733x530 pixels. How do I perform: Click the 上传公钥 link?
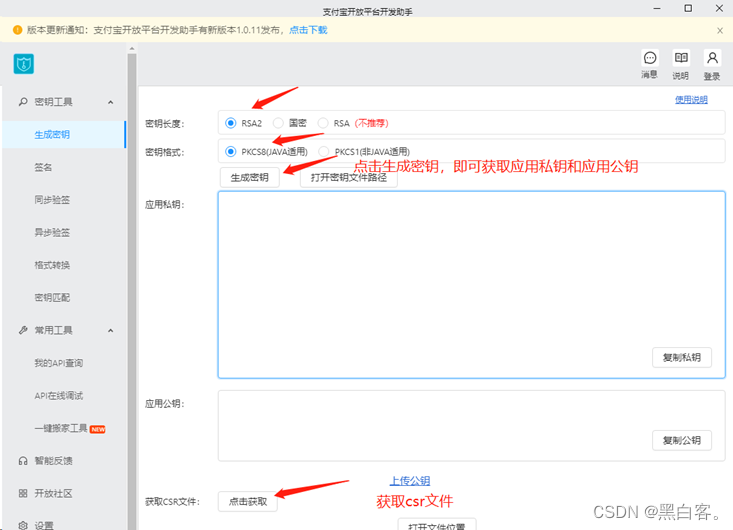pos(410,480)
